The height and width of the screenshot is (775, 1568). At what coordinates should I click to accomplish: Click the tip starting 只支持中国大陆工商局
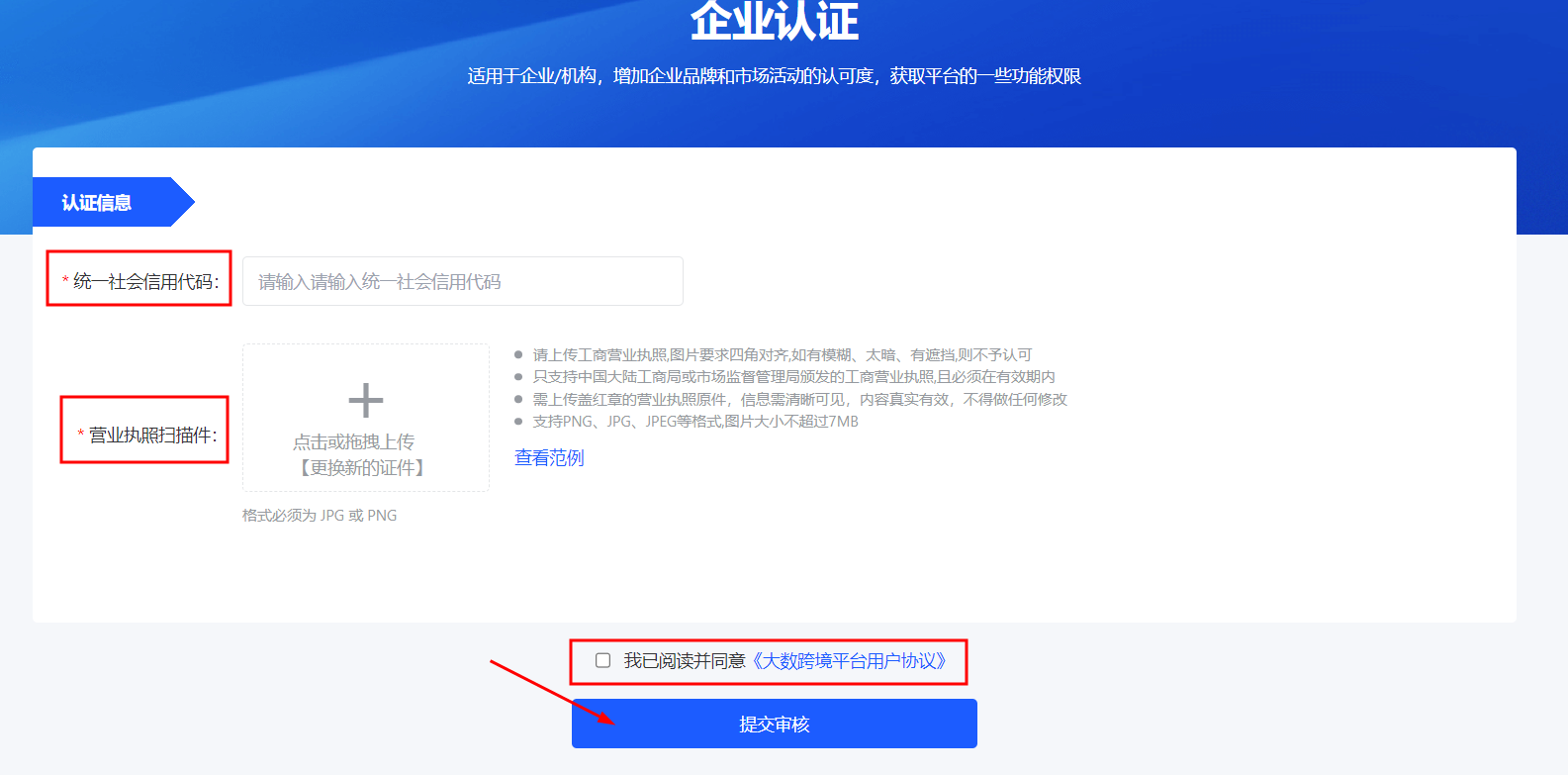[x=794, y=376]
